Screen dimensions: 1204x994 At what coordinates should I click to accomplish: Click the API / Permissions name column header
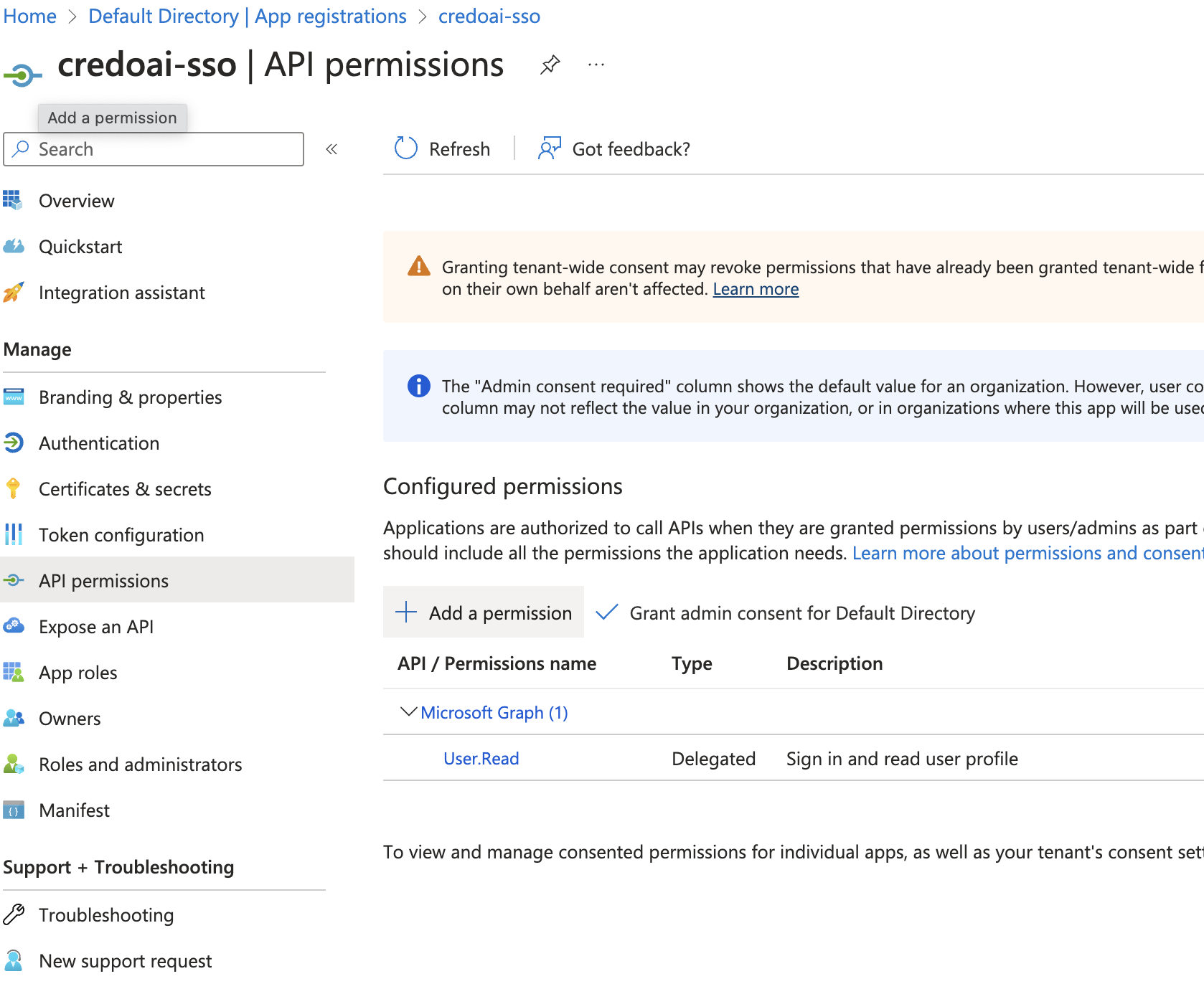point(497,663)
